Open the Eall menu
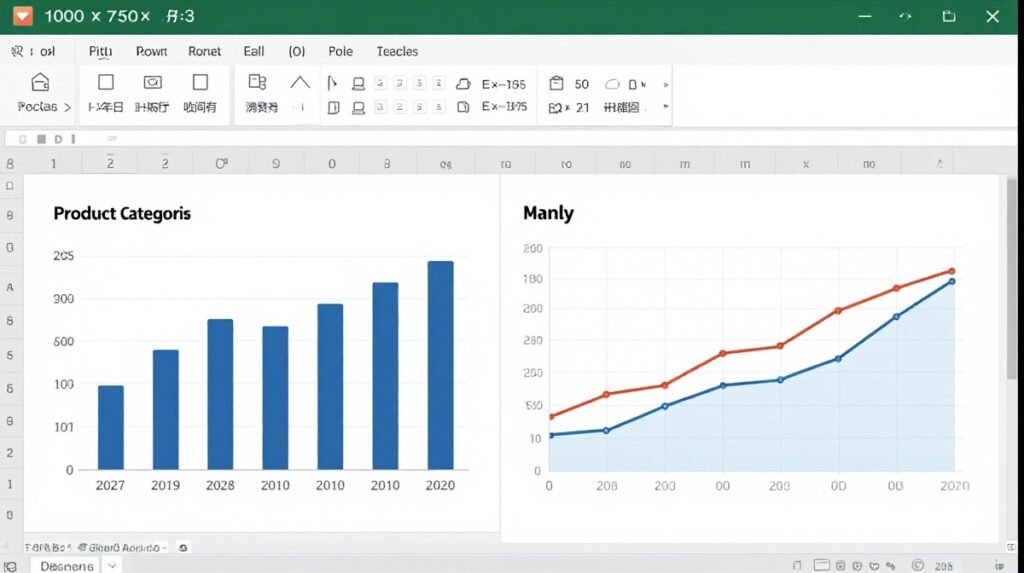 253,52
